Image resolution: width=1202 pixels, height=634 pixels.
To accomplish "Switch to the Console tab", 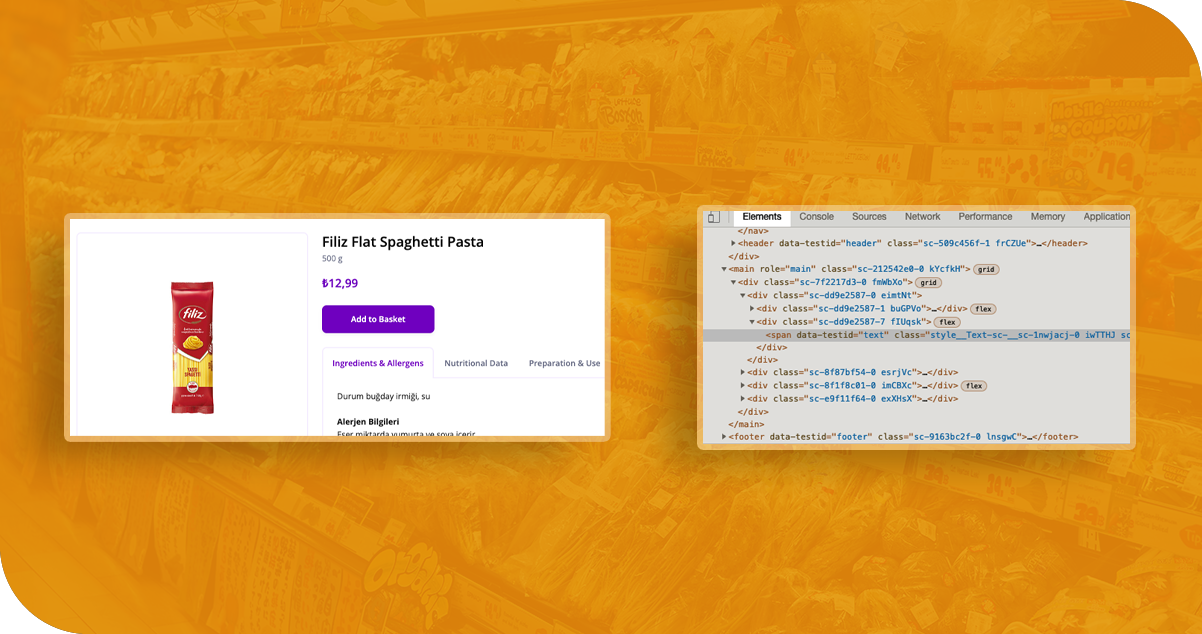I will coord(816,217).
